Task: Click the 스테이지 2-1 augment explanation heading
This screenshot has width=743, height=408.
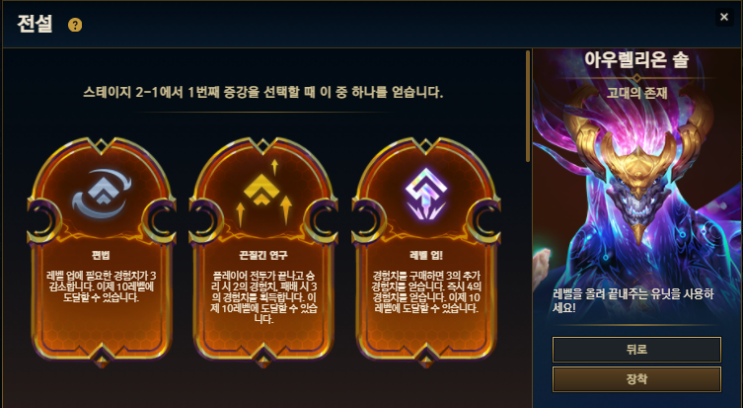Action: pos(263,92)
